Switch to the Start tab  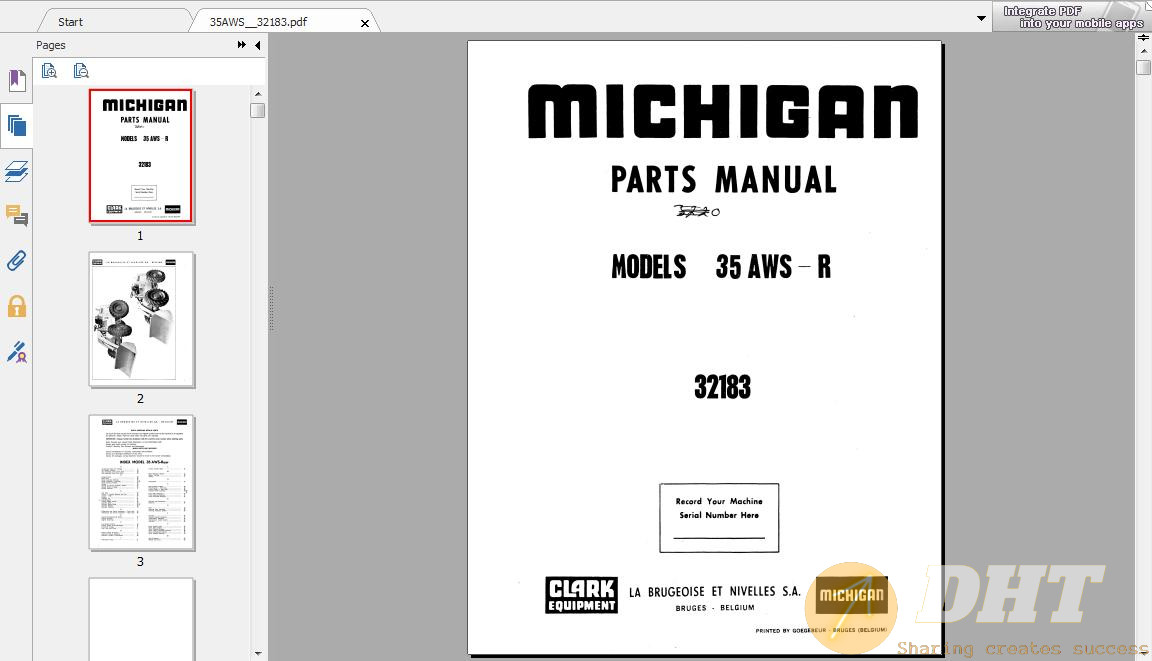pyautogui.click(x=71, y=22)
